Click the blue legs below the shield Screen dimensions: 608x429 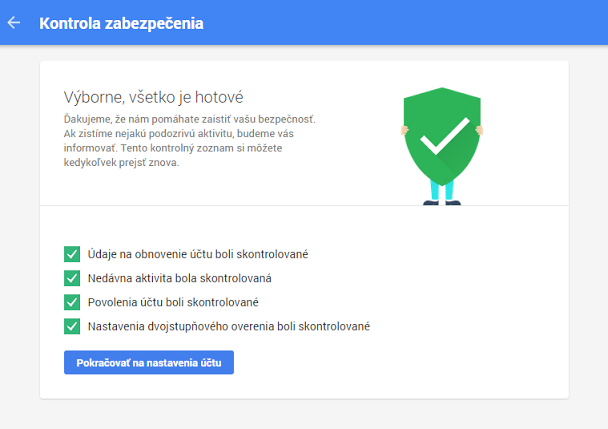pyautogui.click(x=442, y=189)
